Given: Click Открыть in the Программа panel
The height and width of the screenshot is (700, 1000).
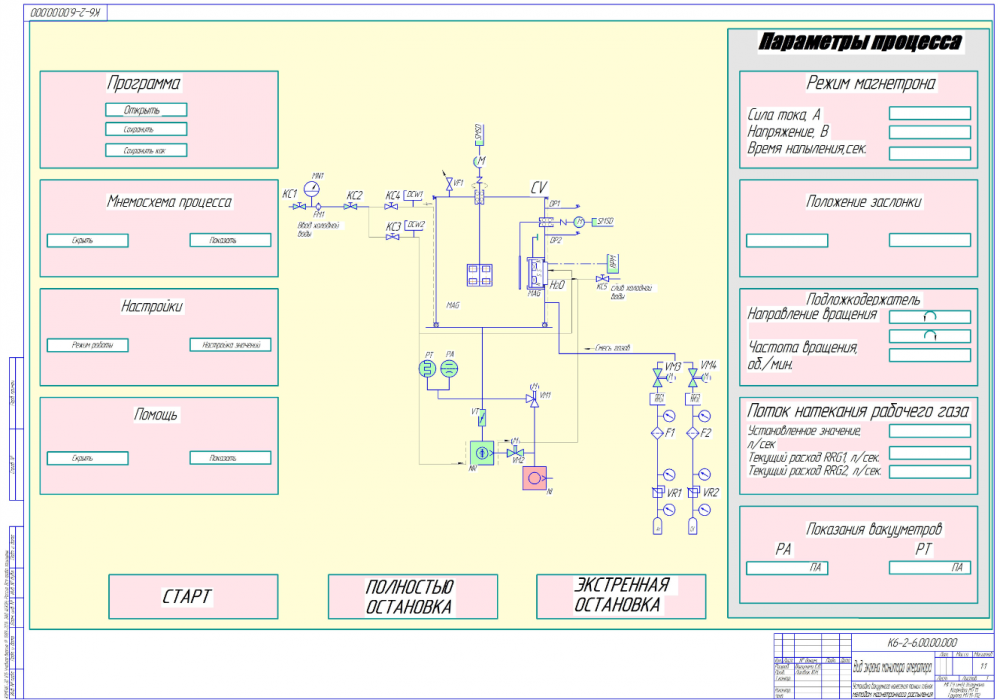Looking at the screenshot, I should click(146, 110).
